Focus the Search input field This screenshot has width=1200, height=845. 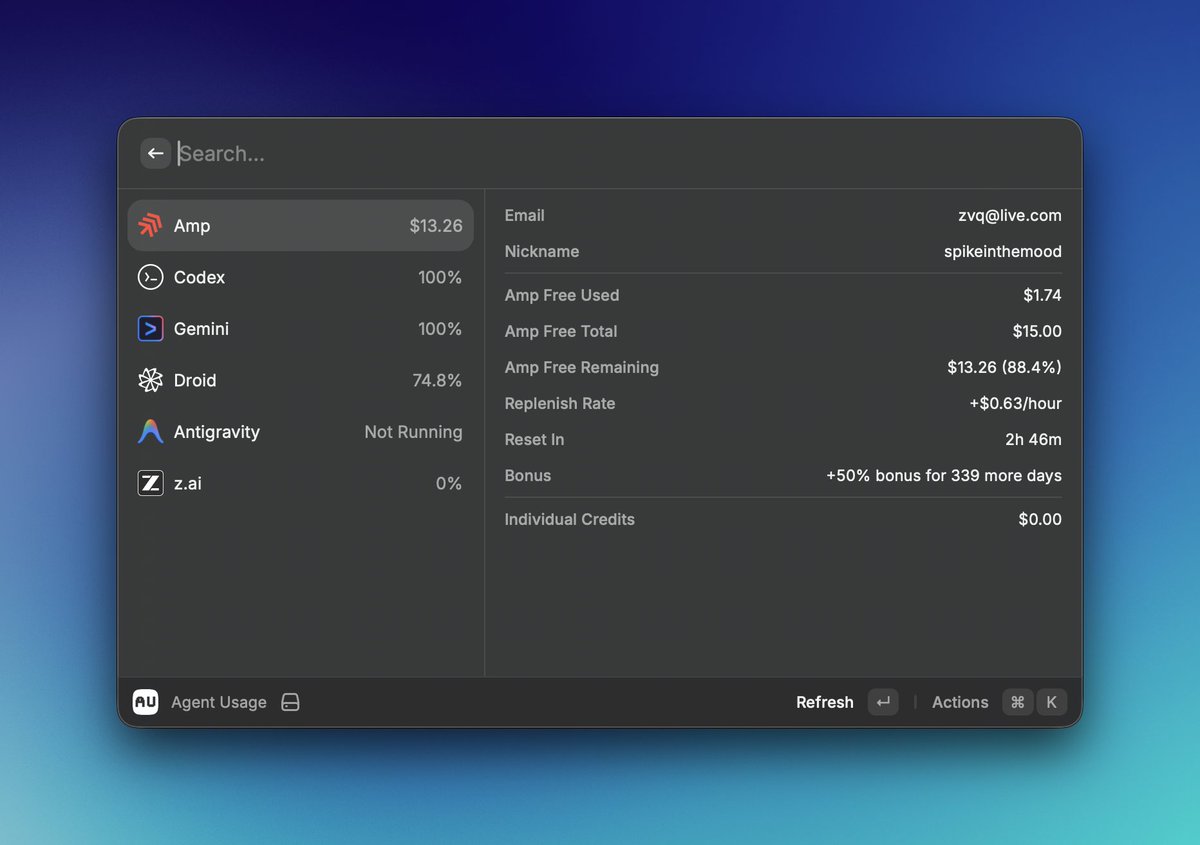(620, 153)
